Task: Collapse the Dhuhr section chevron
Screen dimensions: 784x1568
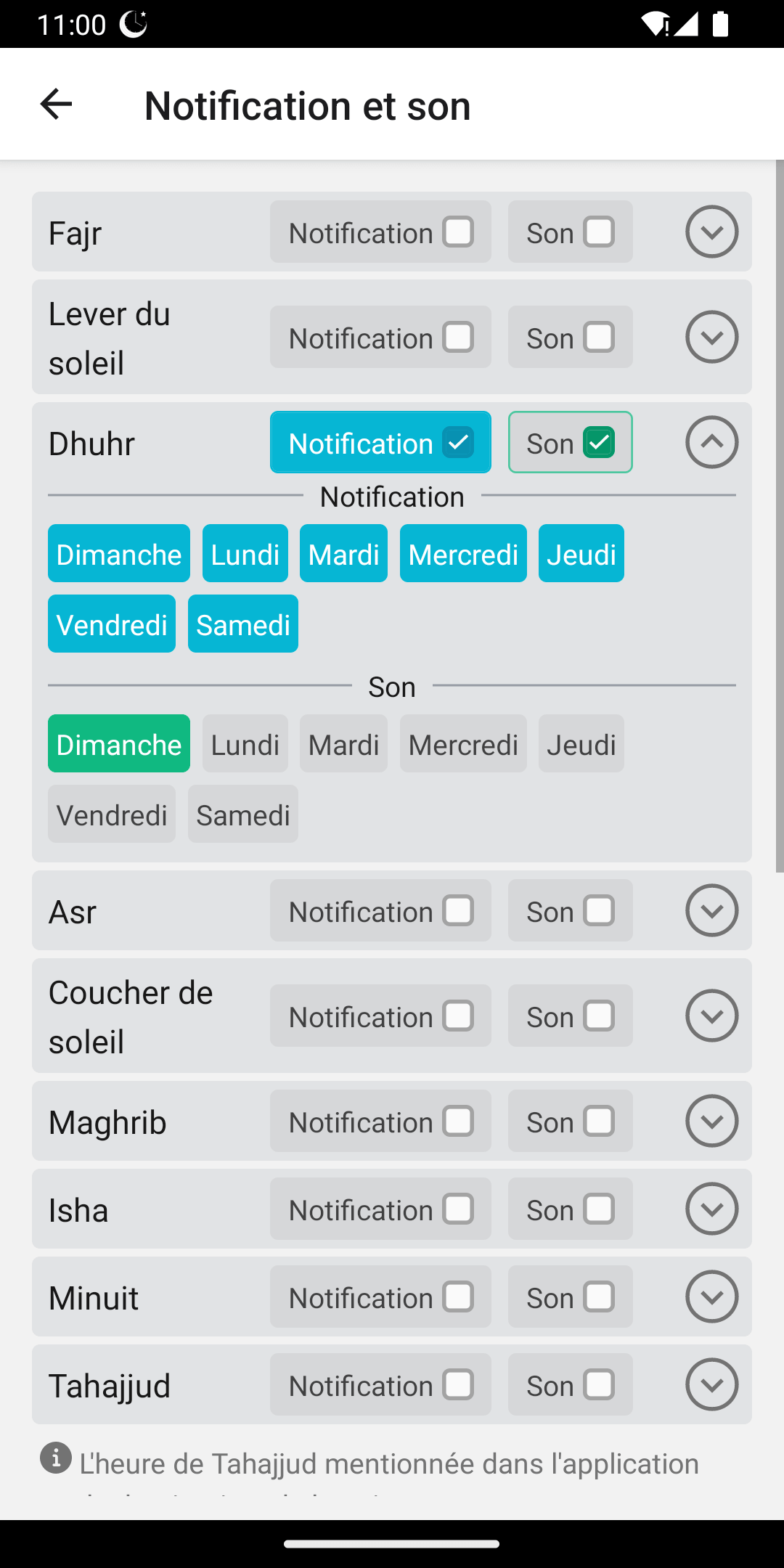Action: click(x=711, y=442)
